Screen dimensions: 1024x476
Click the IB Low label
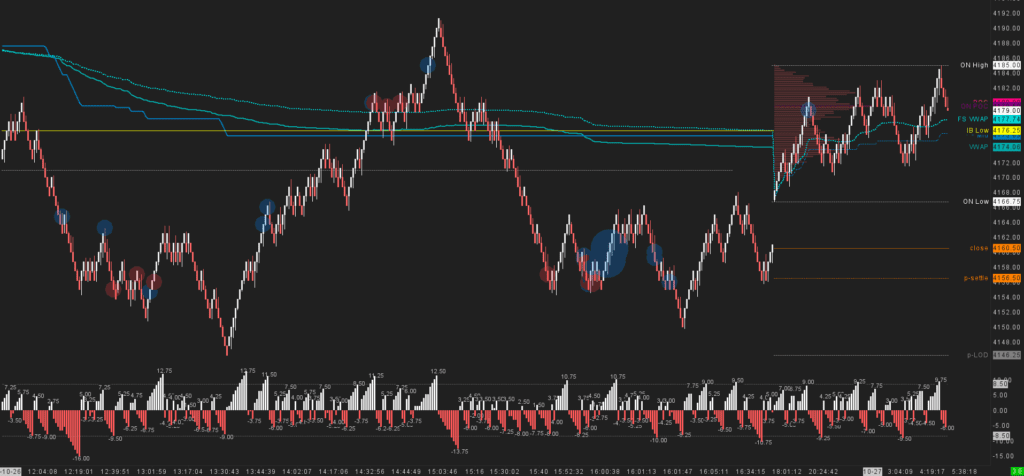[978, 131]
